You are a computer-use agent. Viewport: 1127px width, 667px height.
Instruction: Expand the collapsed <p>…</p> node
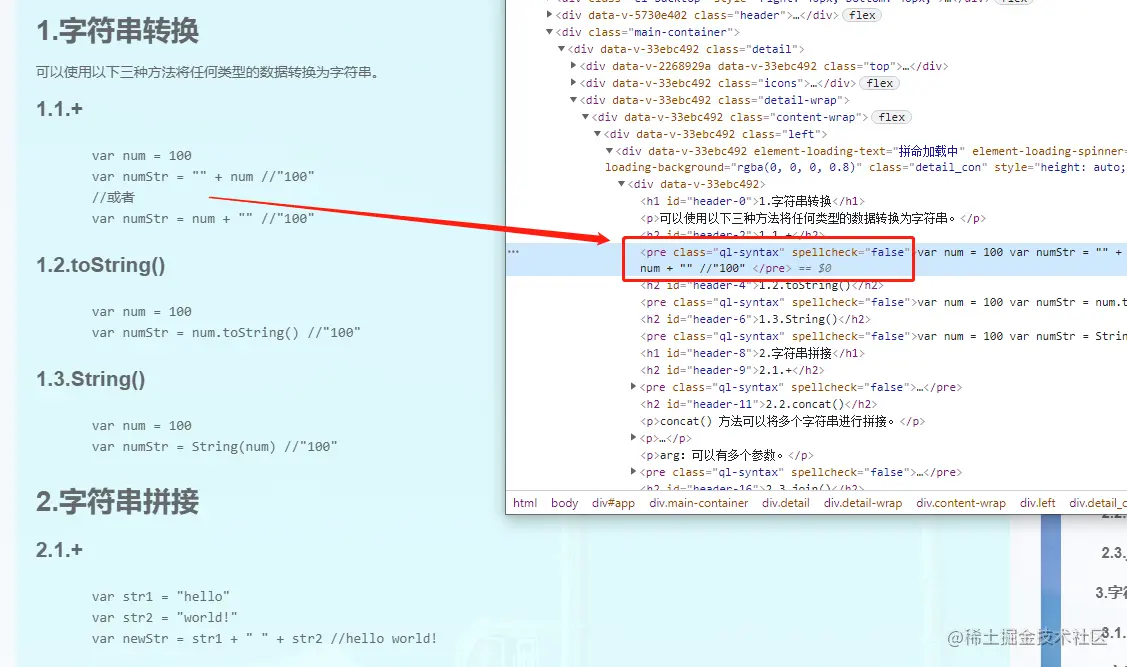click(x=633, y=438)
